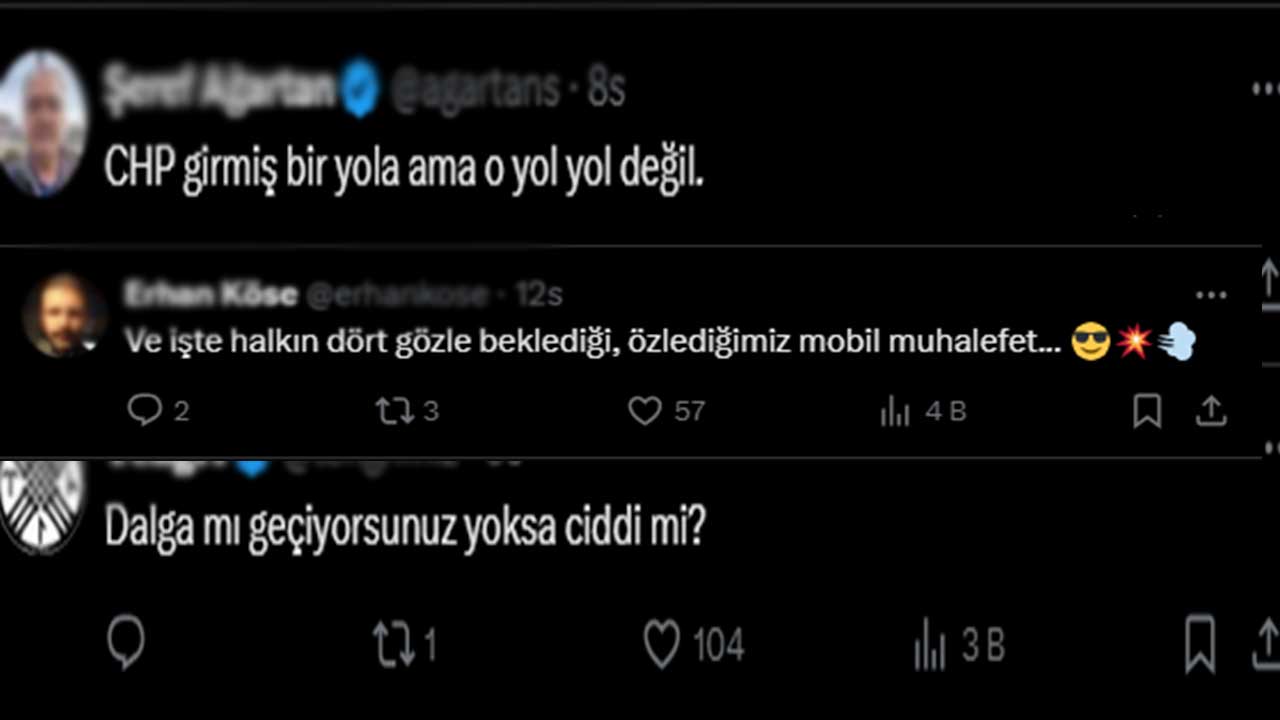Bookmark Erhan Köse's tweet
This screenshot has width=1280, height=720.
[x=1146, y=410]
